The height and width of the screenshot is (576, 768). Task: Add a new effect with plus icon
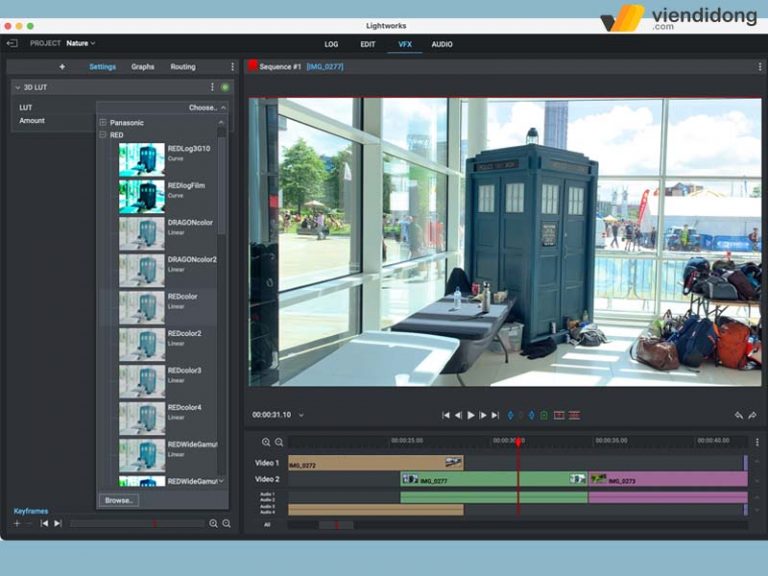[62, 67]
